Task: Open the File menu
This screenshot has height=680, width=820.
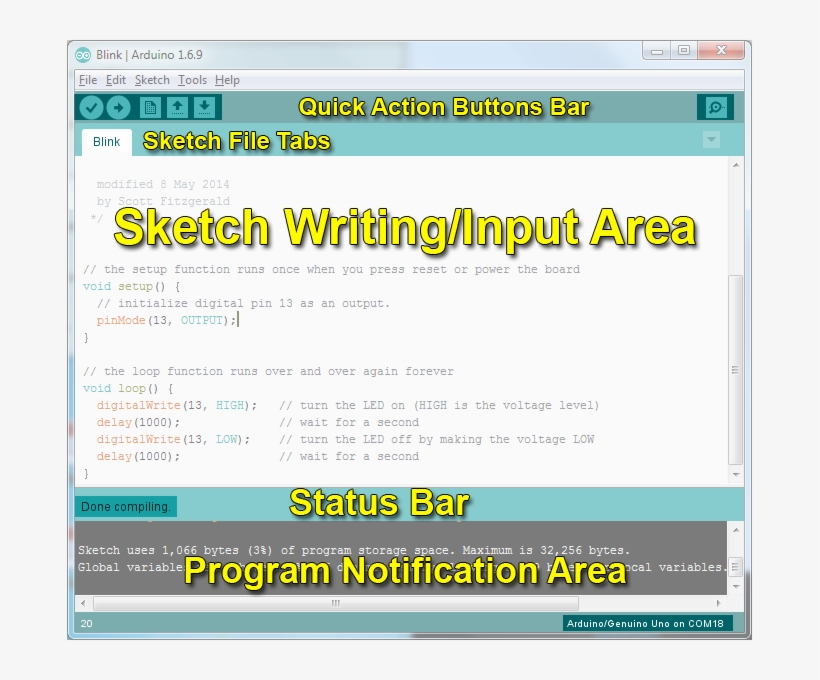Action: (x=87, y=79)
